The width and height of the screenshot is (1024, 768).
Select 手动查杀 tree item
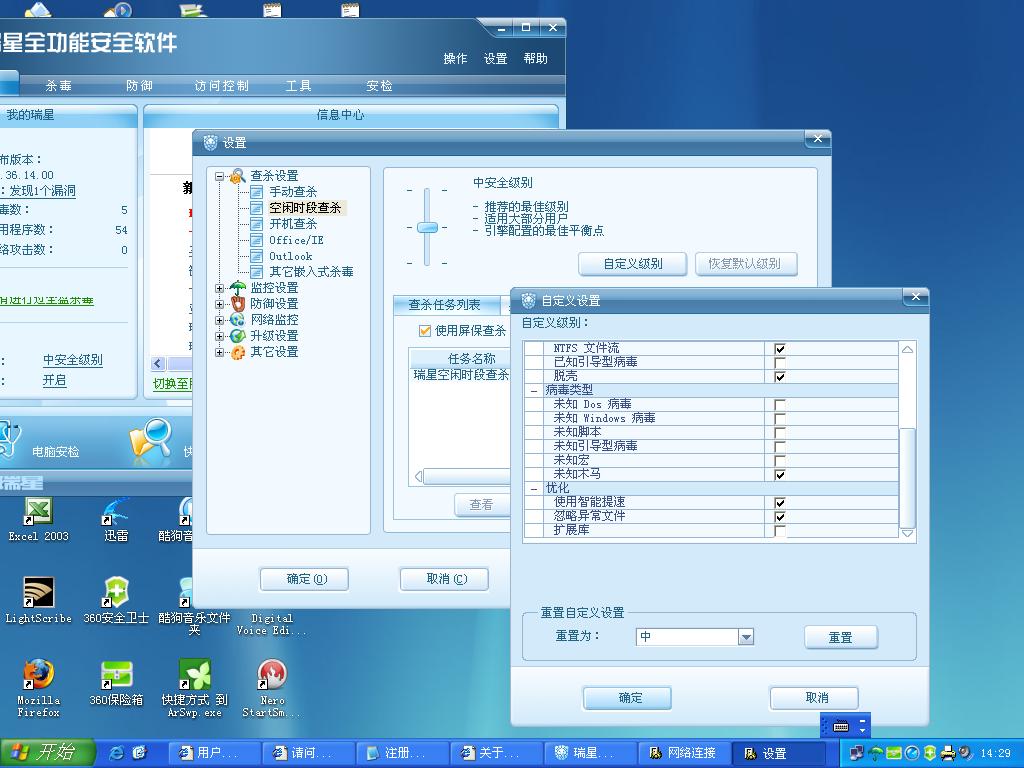[293, 192]
